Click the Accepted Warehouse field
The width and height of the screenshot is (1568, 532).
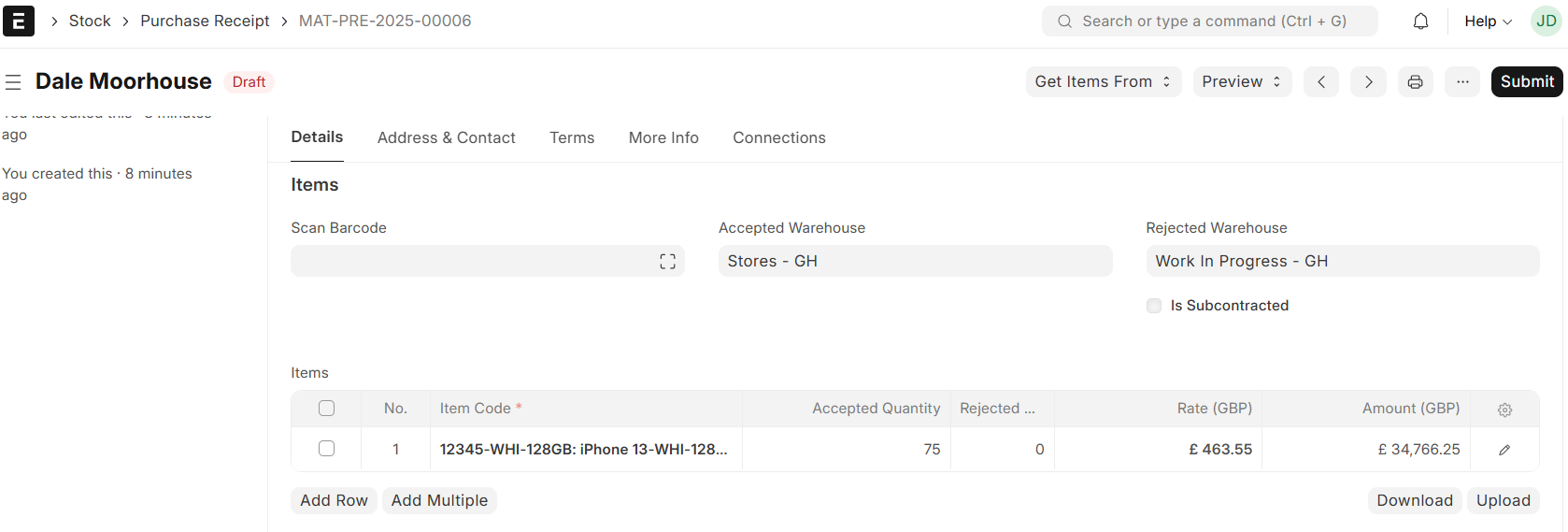915,262
